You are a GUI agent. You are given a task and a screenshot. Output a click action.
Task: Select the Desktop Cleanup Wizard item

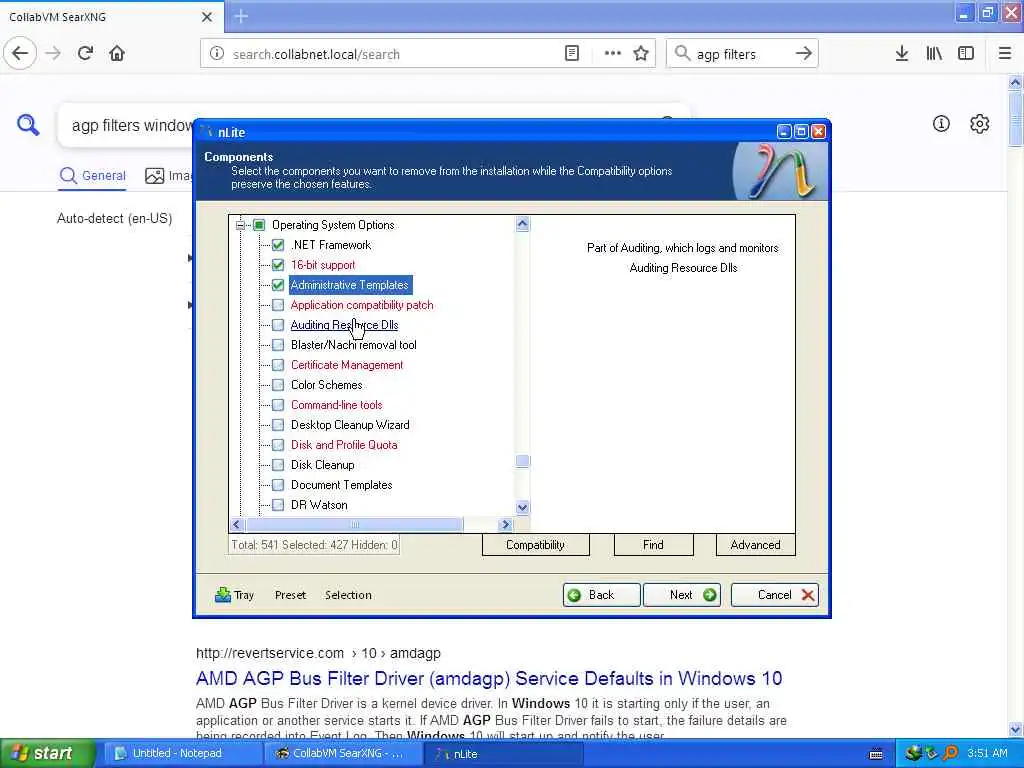[x=350, y=424]
